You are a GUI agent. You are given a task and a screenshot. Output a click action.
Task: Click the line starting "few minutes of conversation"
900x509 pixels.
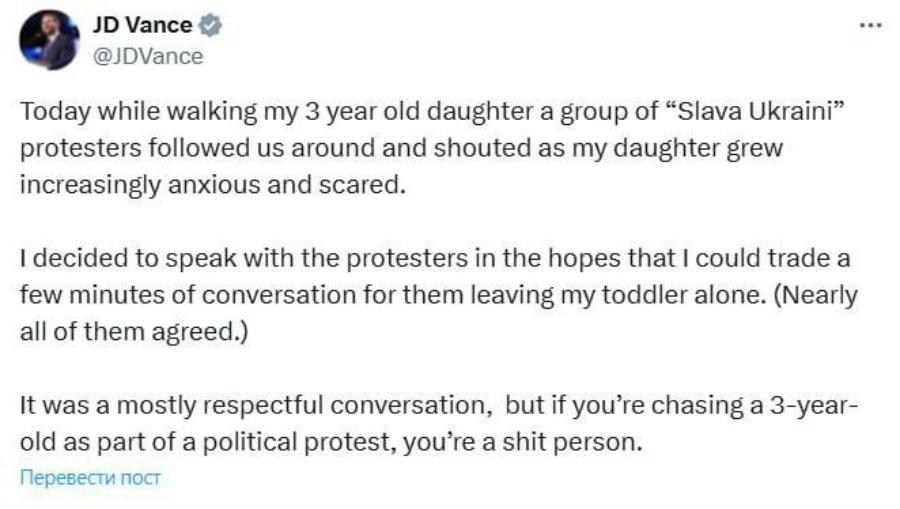439,295
